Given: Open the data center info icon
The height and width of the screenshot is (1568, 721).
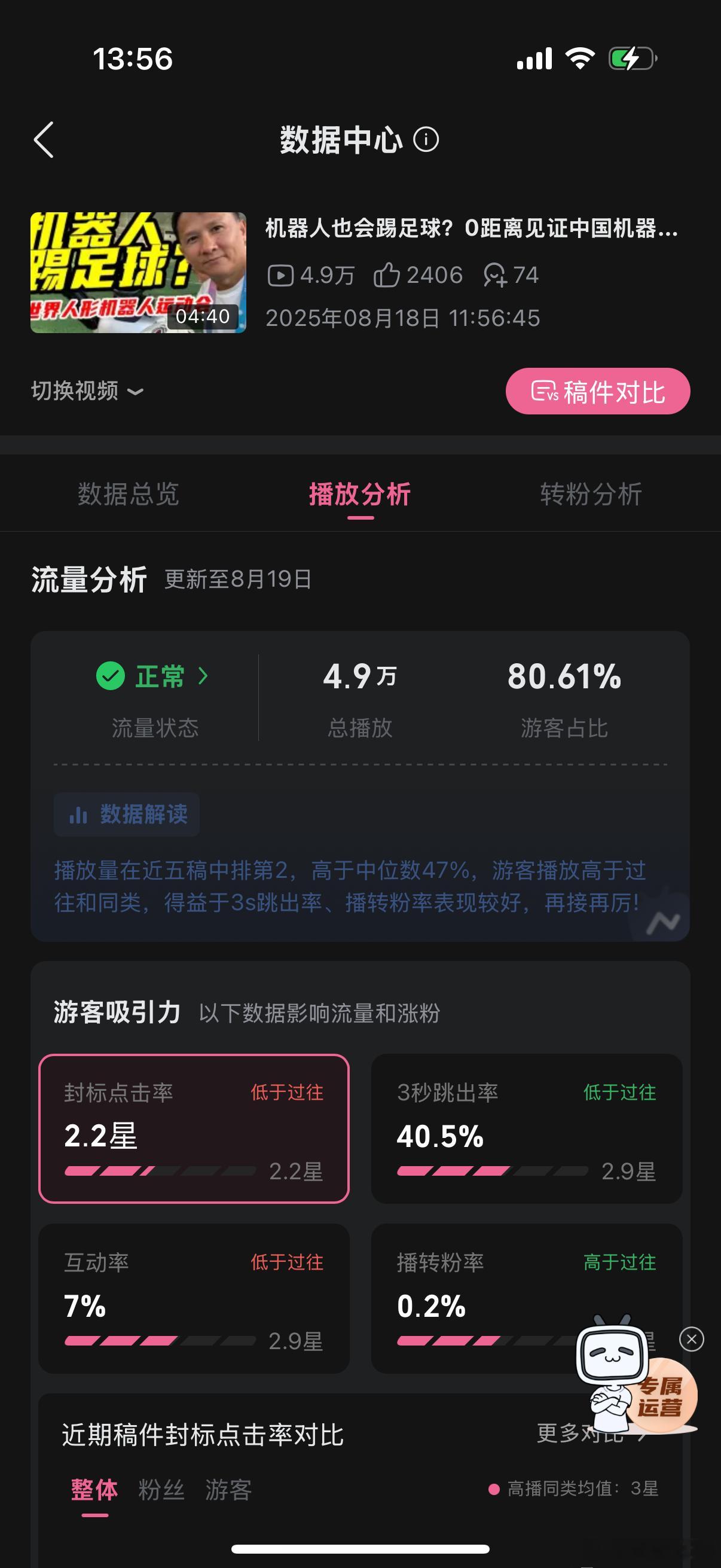Looking at the screenshot, I should 426,139.
